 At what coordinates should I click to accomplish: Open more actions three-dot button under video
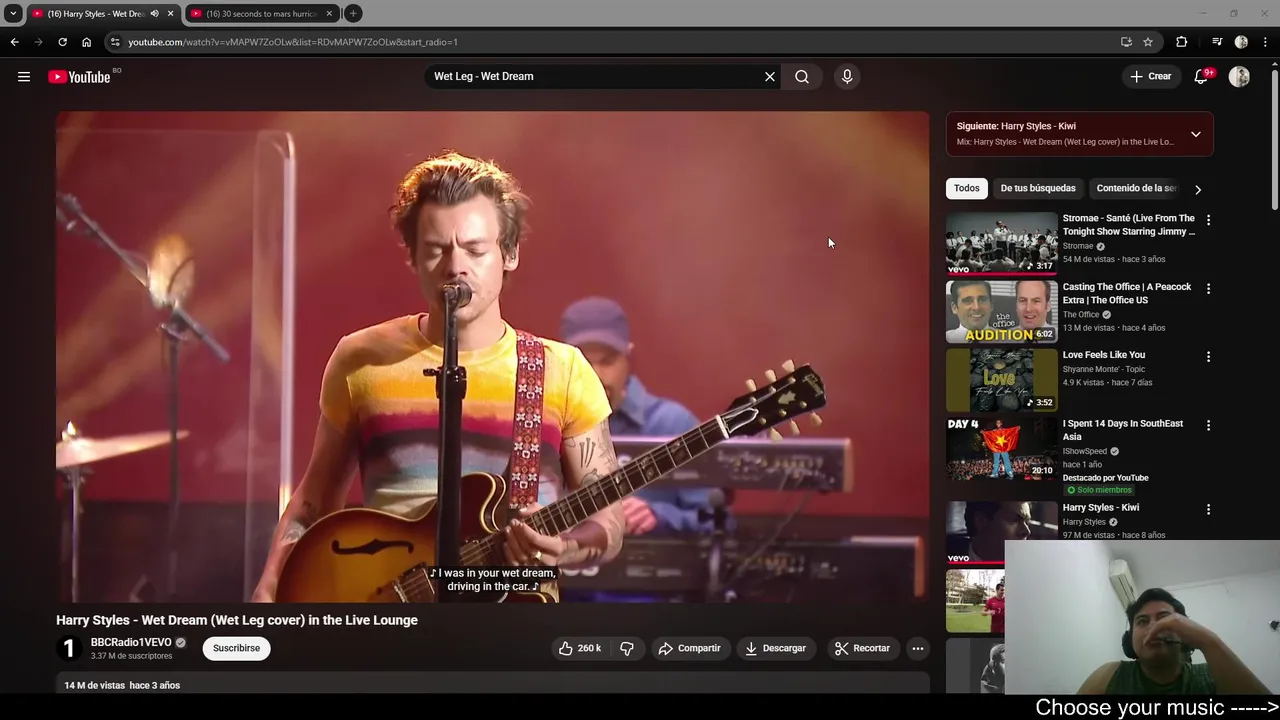click(x=917, y=648)
